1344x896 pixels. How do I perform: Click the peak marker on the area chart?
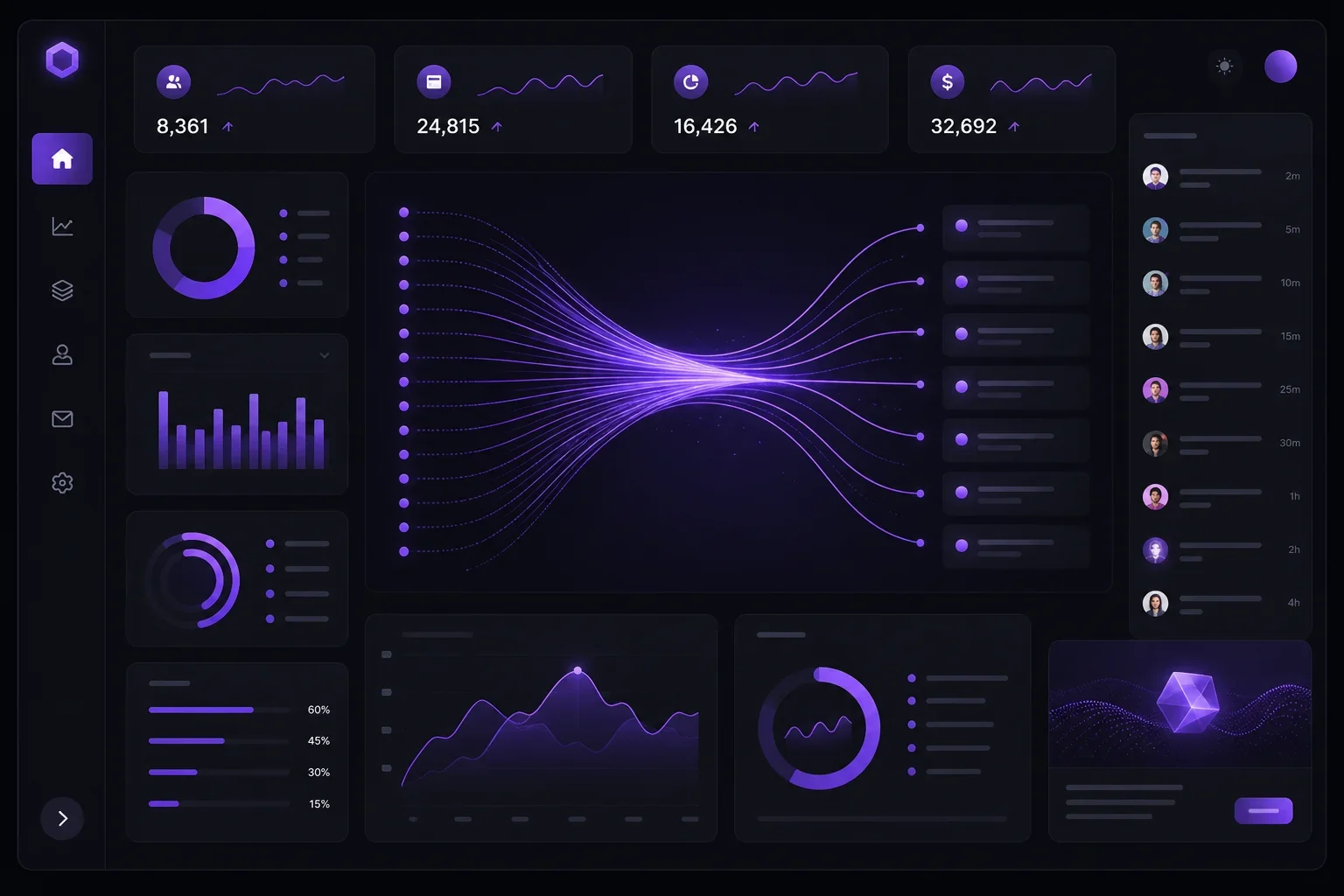pyautogui.click(x=577, y=670)
